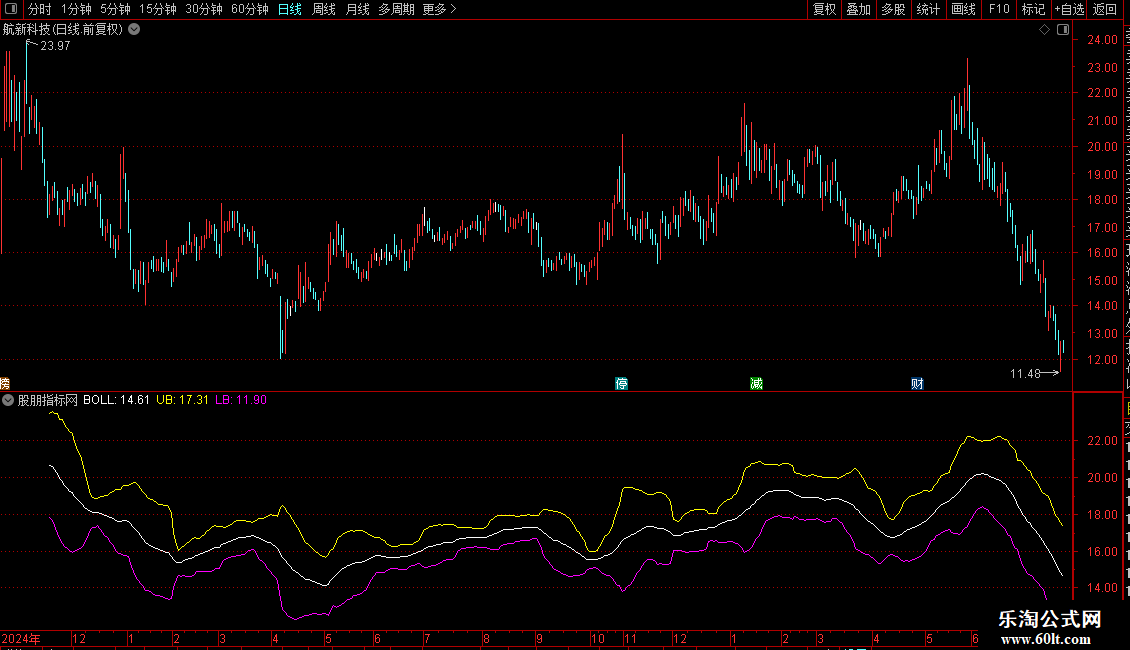Select the 15分钟 period tab

tap(158, 9)
